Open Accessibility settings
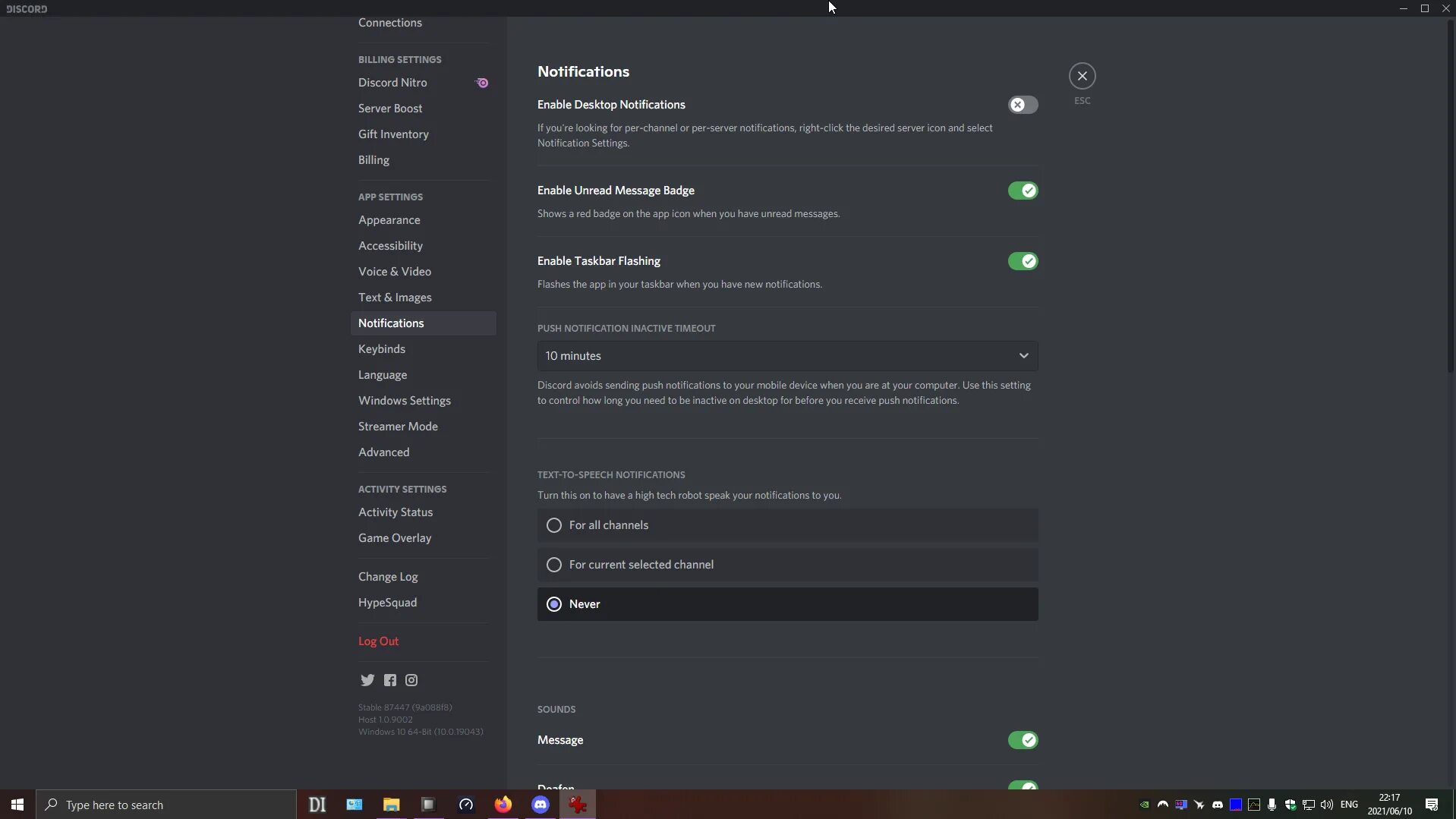Image resolution: width=1456 pixels, height=819 pixels. tap(423, 246)
